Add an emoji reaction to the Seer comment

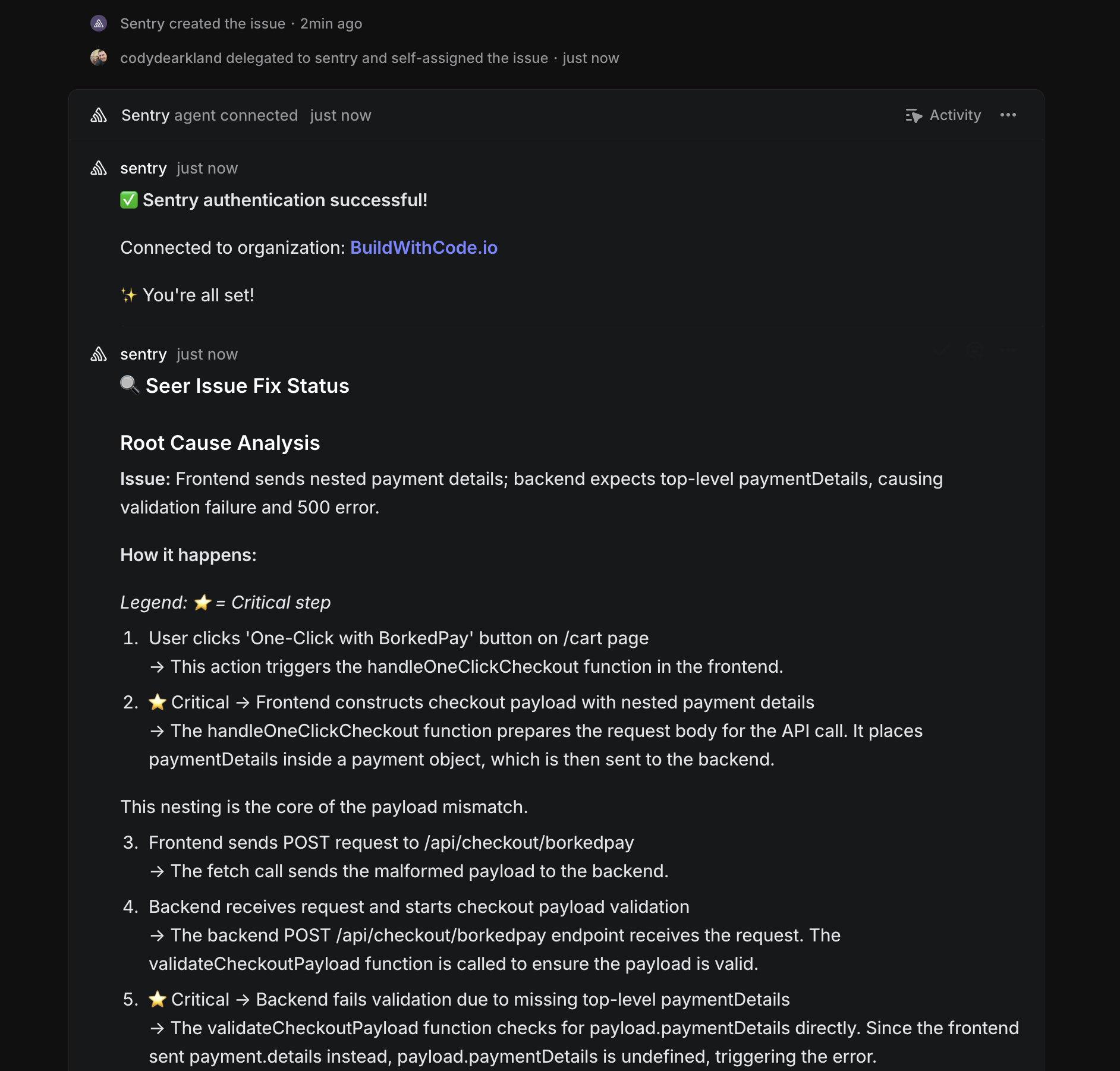pos(975,350)
